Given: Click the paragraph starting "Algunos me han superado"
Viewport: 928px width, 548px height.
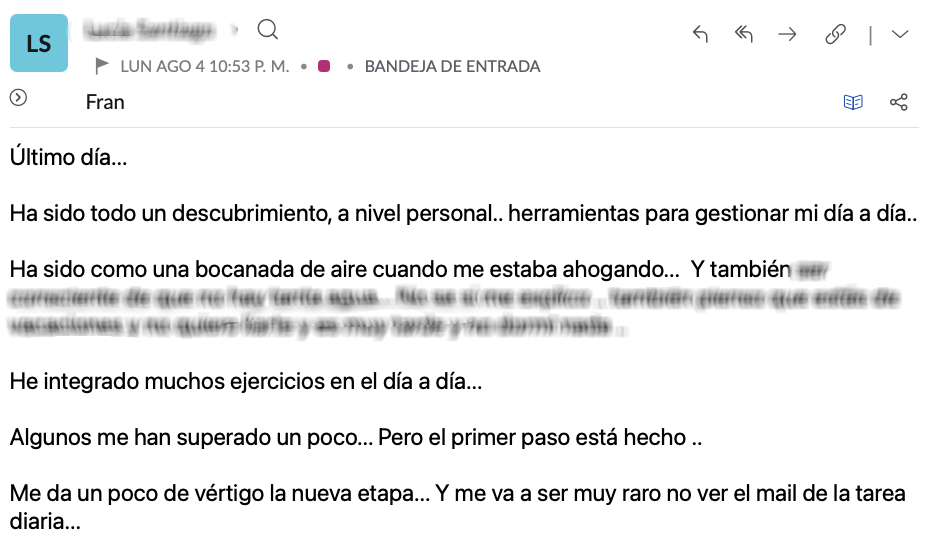Looking at the screenshot, I should click(x=358, y=438).
